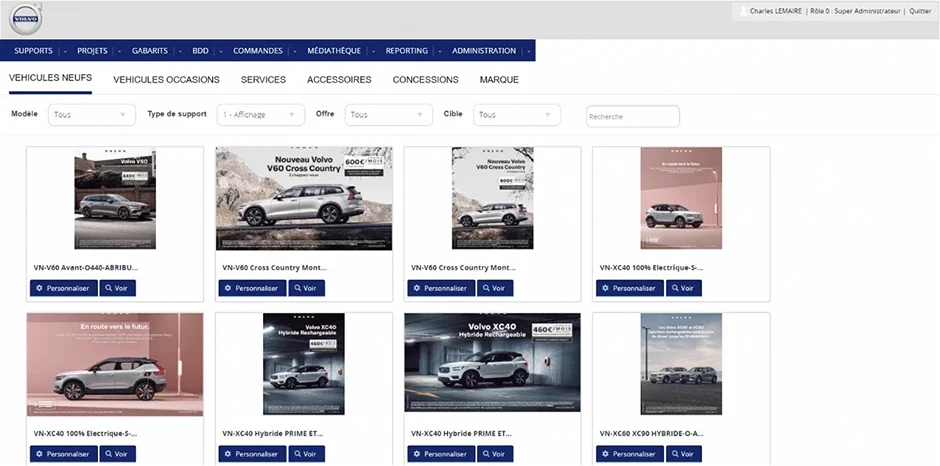The height and width of the screenshot is (466, 940).
Task: Click Voir under VN-V60 Avant-O440-ABRIBU
Action: [118, 288]
